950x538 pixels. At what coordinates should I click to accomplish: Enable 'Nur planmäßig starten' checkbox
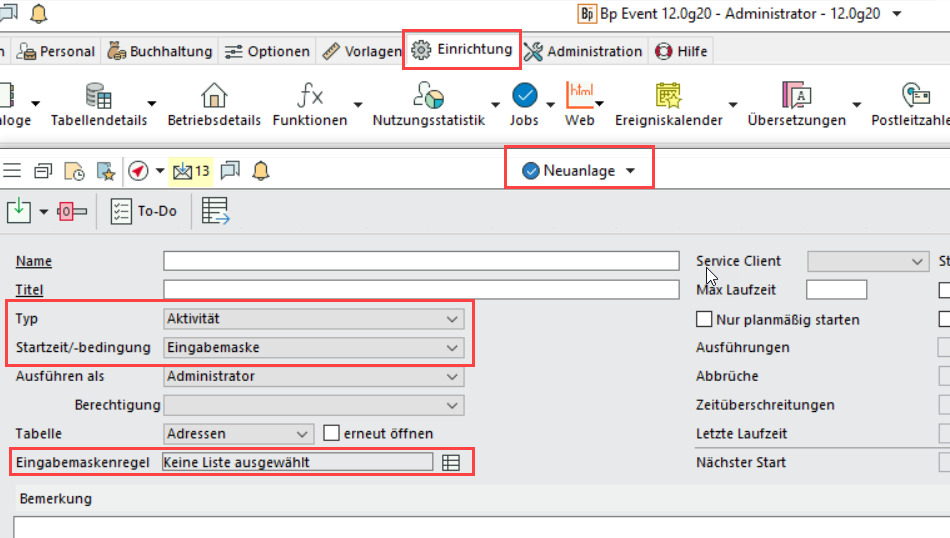(704, 320)
